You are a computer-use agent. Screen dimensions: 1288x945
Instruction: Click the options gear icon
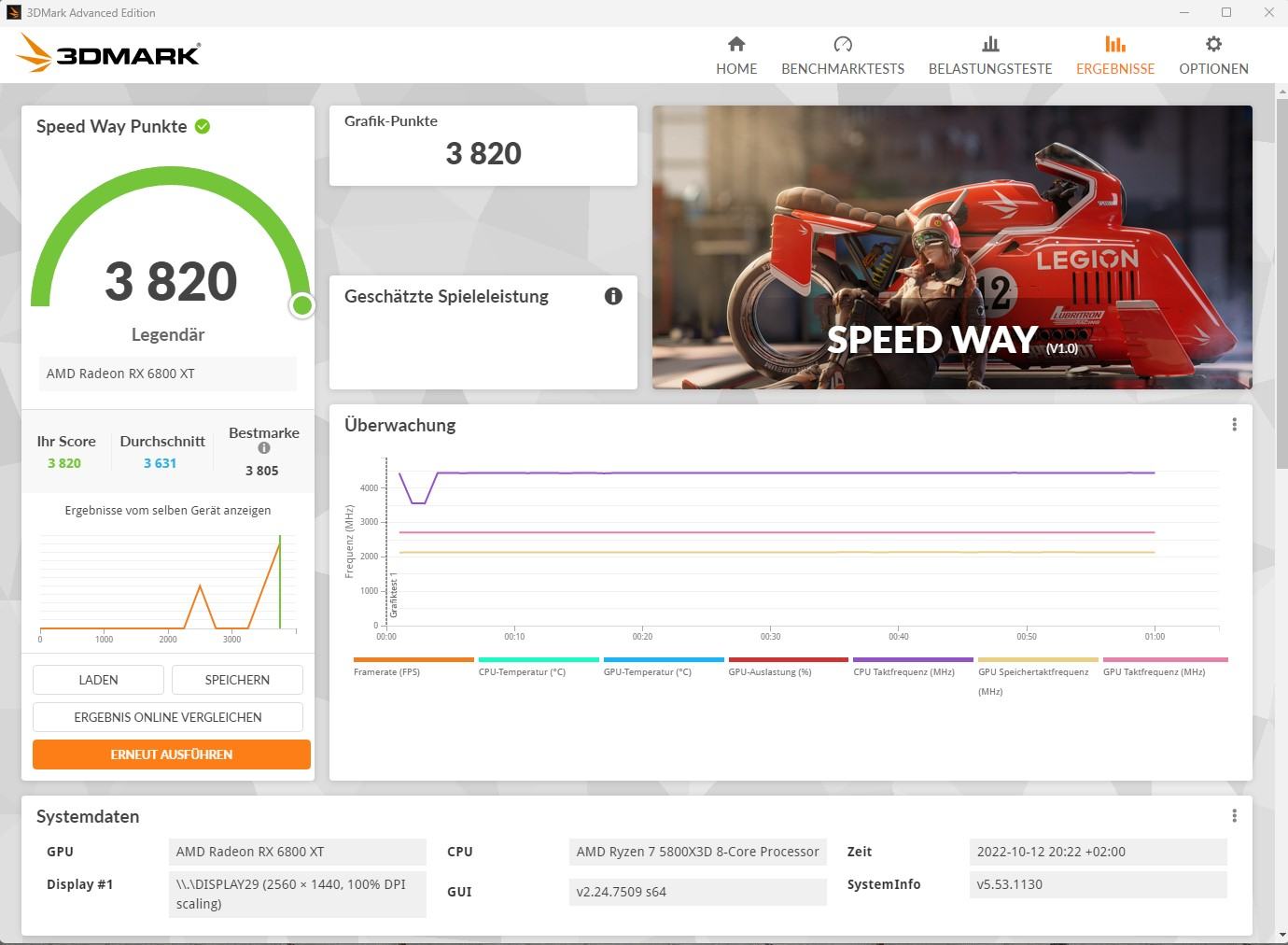point(1213,44)
